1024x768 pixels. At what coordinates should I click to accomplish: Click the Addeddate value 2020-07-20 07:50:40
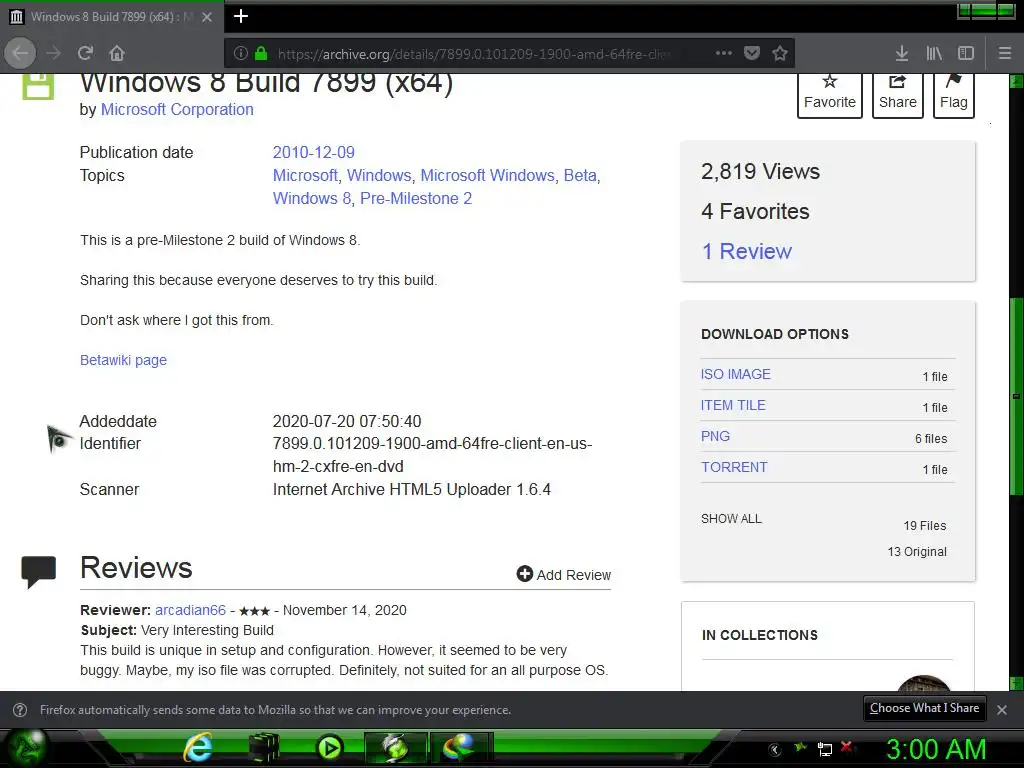pyautogui.click(x=347, y=421)
